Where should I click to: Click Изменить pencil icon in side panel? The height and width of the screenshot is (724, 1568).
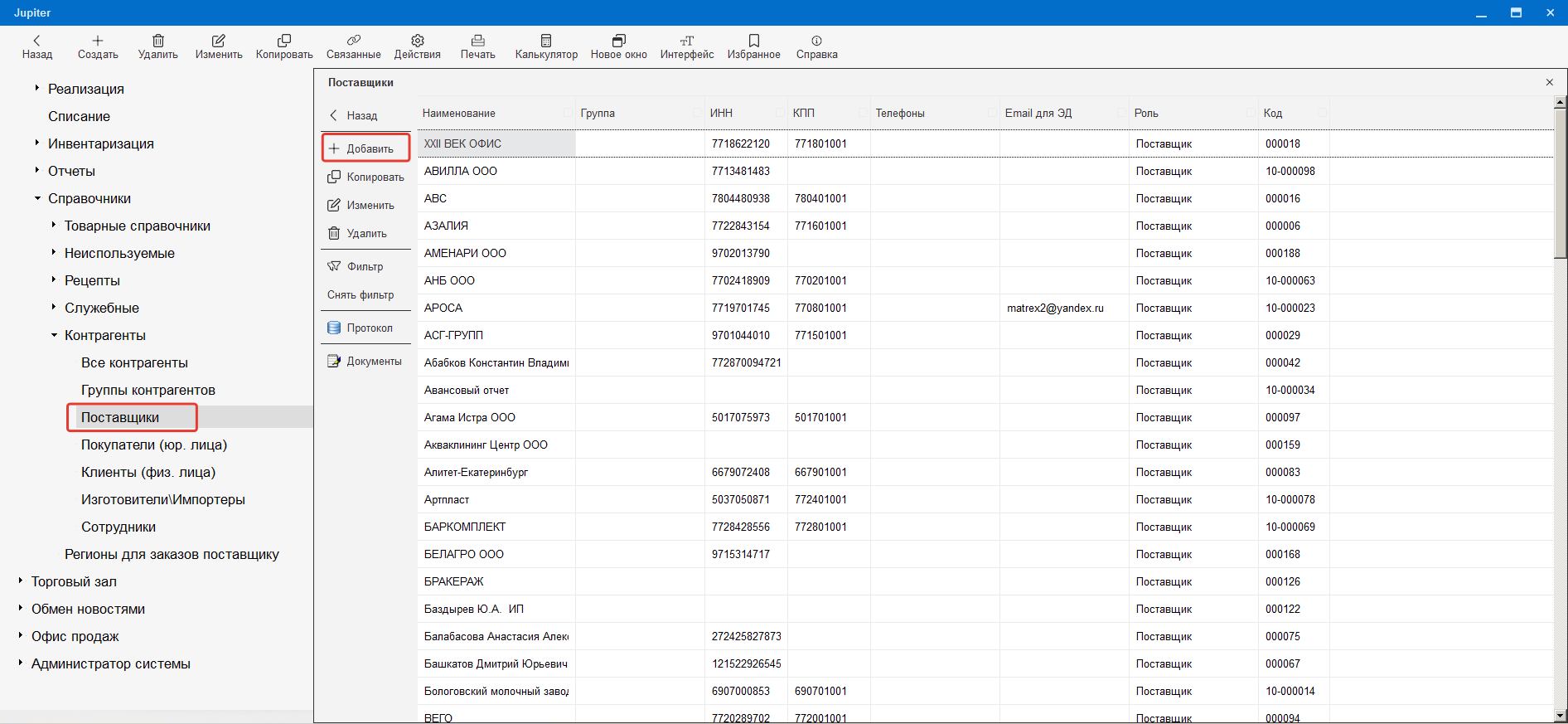point(334,205)
